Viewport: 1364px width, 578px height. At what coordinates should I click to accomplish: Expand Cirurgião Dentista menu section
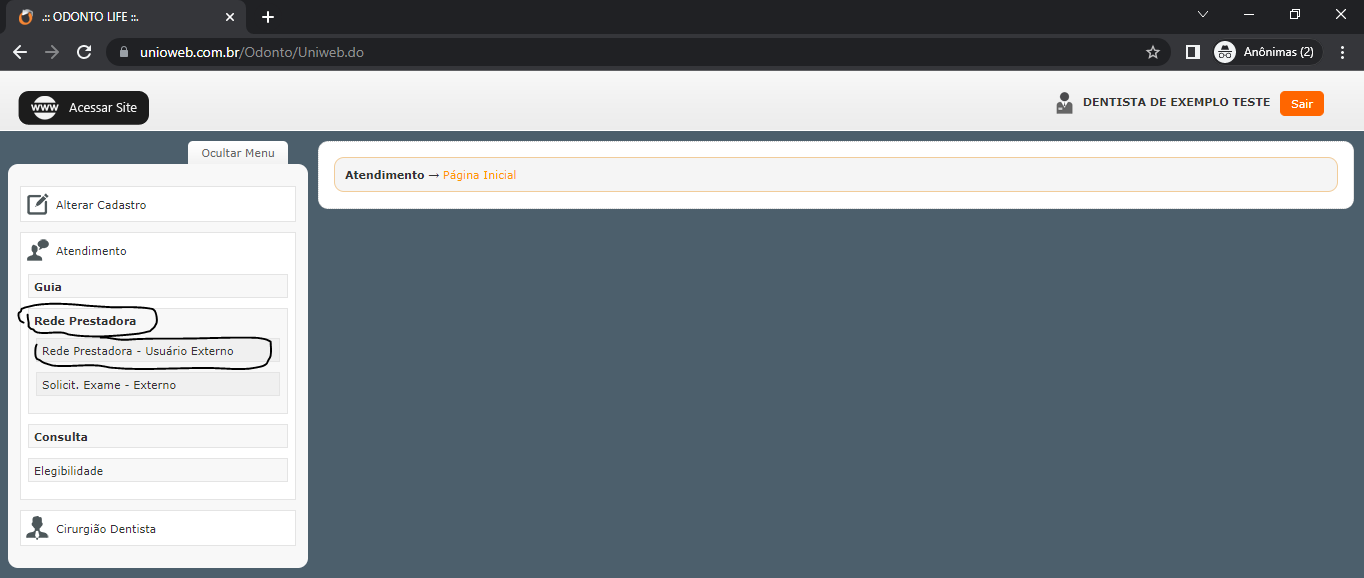pos(158,528)
